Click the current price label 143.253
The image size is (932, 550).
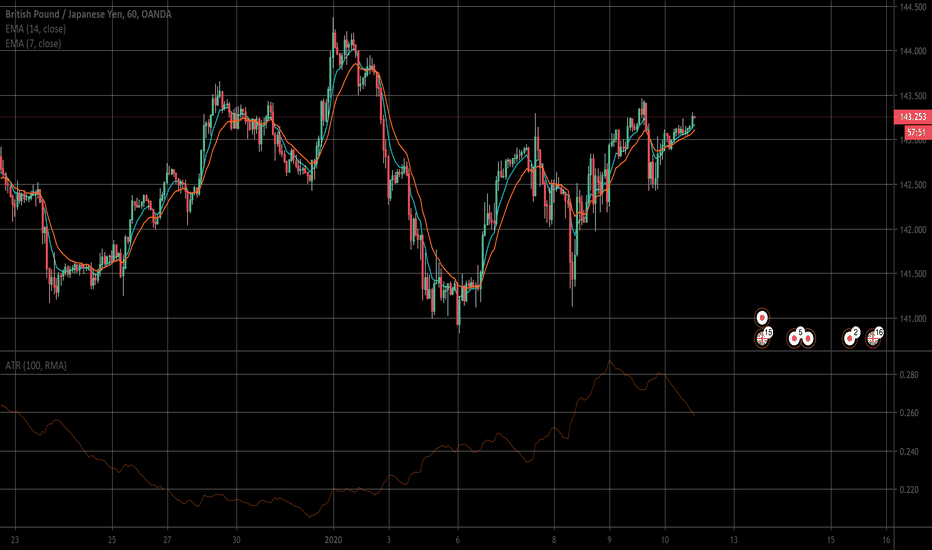click(x=909, y=117)
